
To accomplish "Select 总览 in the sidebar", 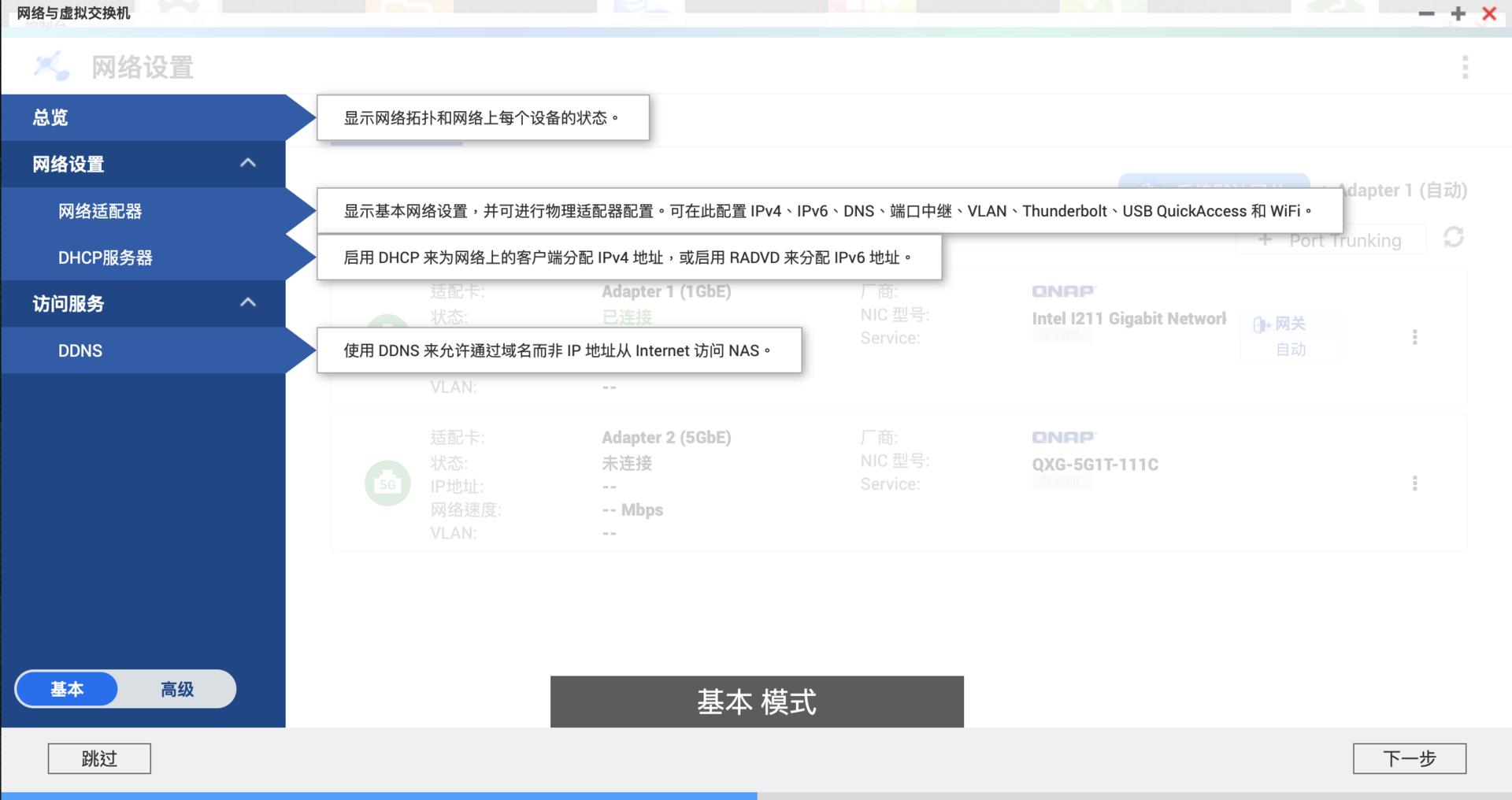I will click(47, 117).
